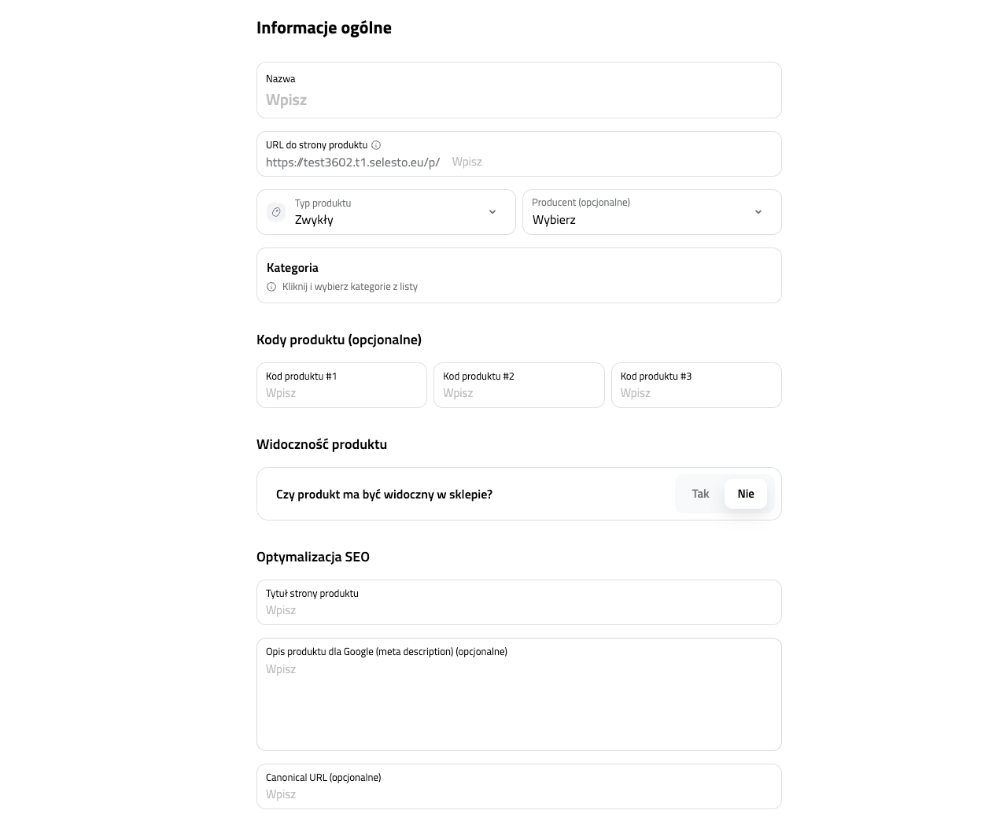Screen dimensions: 1000x837
Task: Select 'Tak' for product visibility in store
Action: [x=701, y=494]
